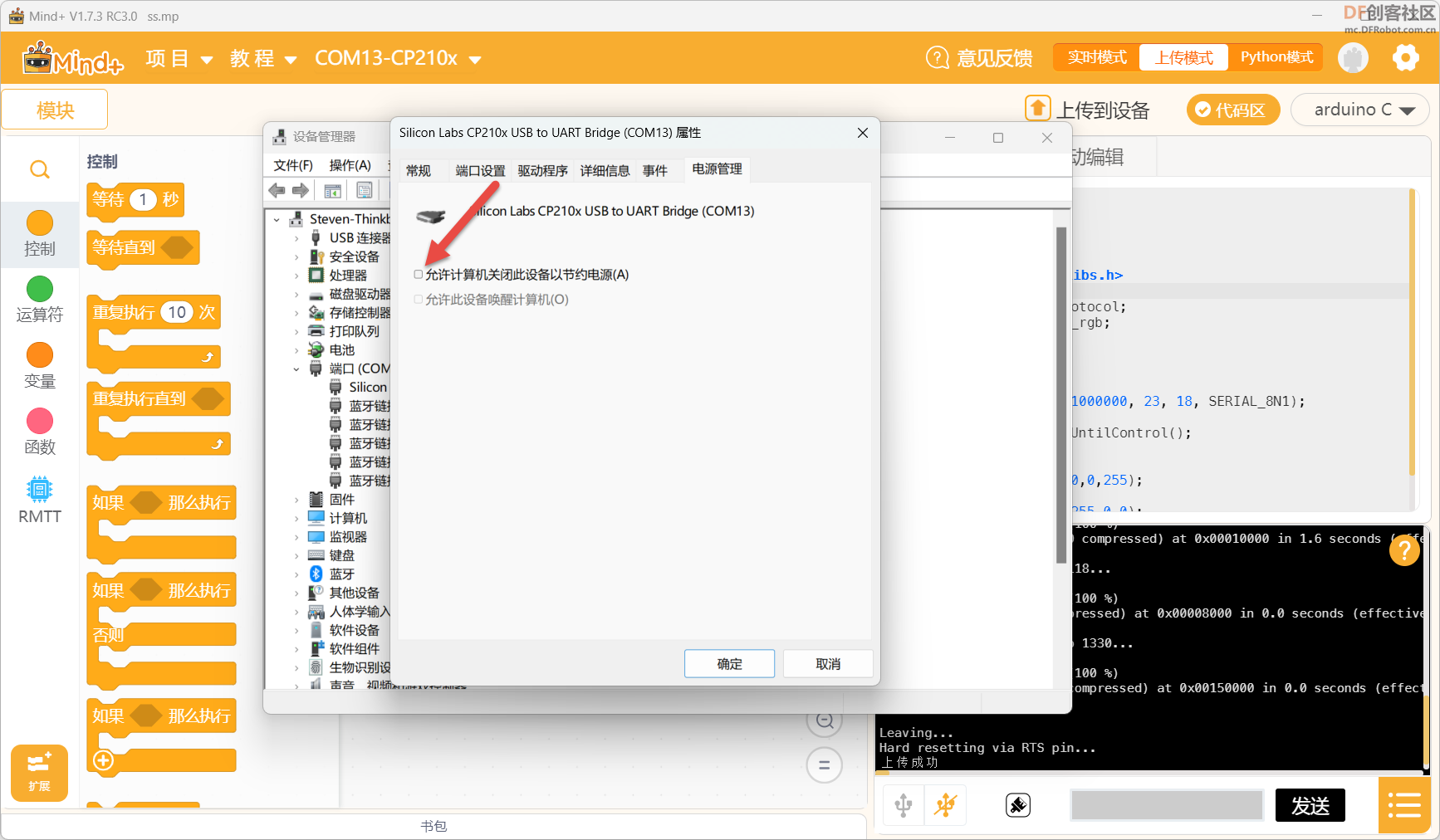Open the 操作(A) menu in Device Manager
This screenshot has height=840, width=1440.
click(350, 165)
